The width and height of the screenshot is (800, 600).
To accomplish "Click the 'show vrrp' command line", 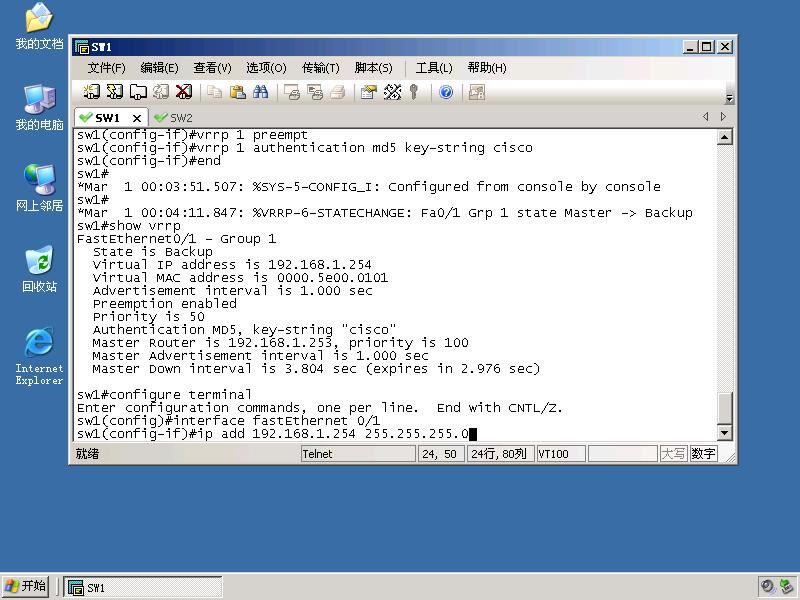I will 129,226.
